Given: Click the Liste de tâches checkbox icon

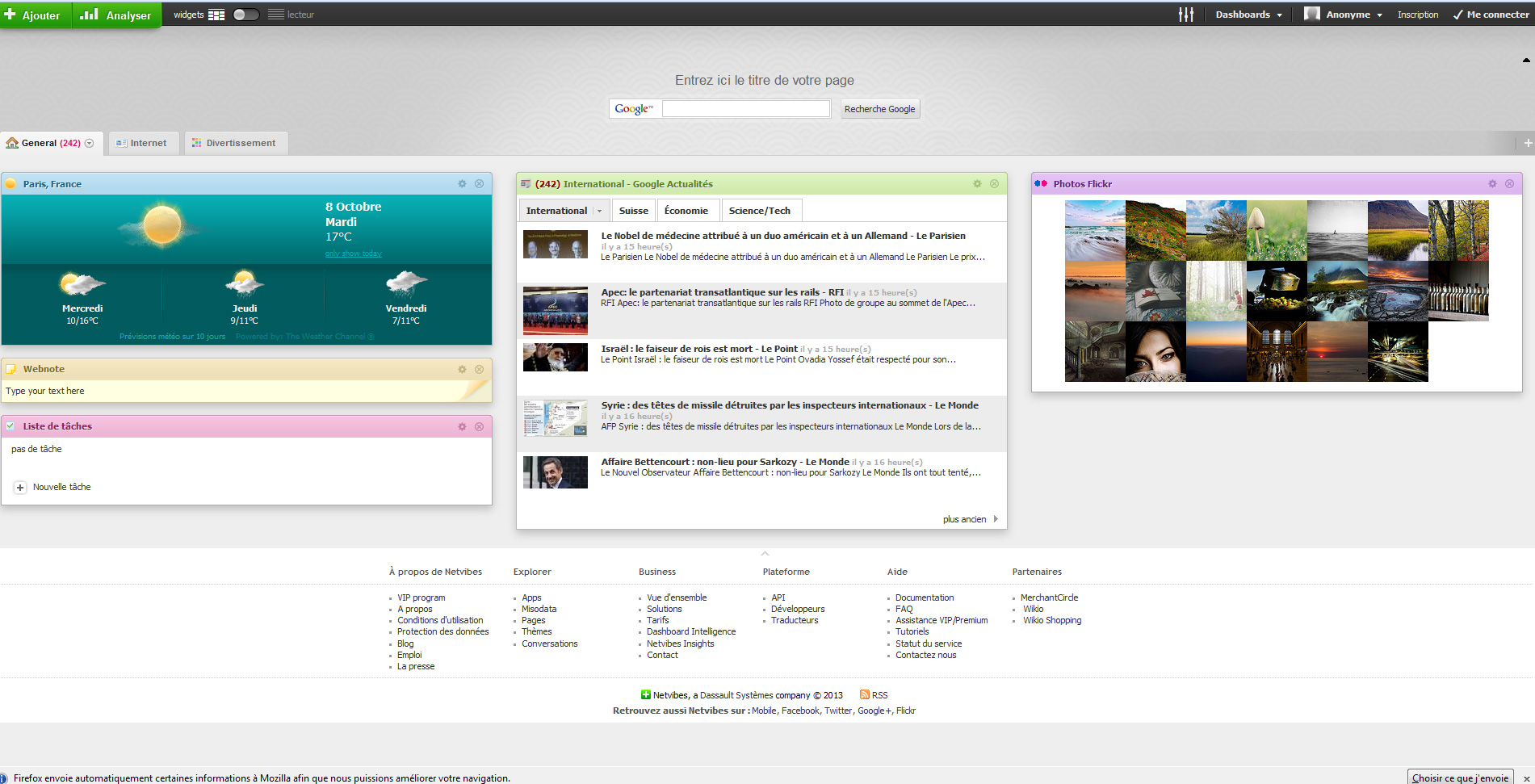Looking at the screenshot, I should click(x=10, y=426).
